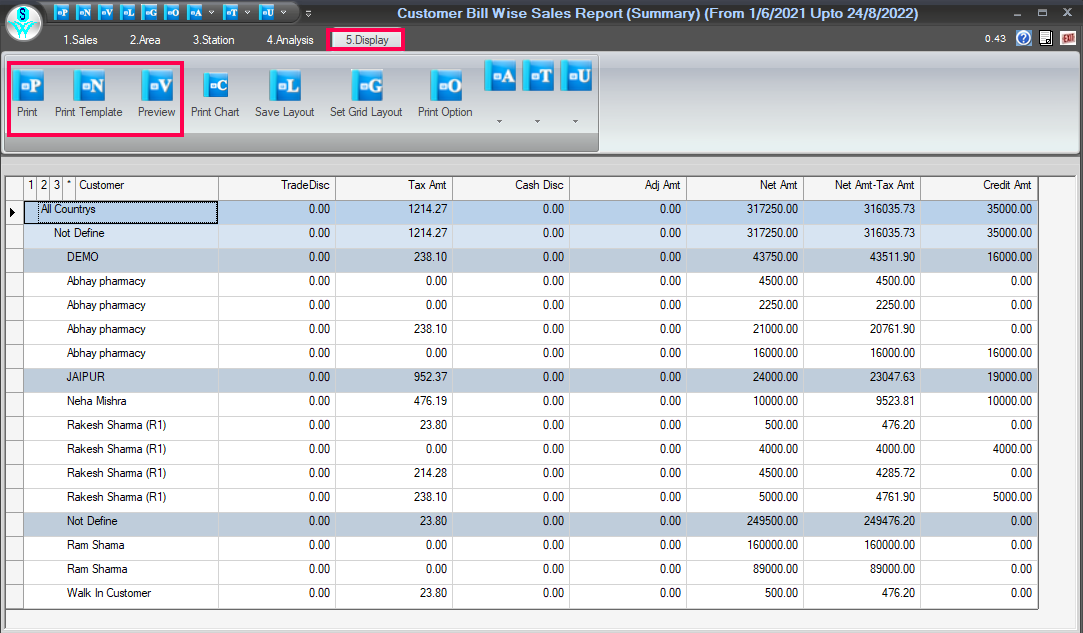The width and height of the screenshot is (1083, 633).
Task: Select the All Countrys row
Action: 530,212
